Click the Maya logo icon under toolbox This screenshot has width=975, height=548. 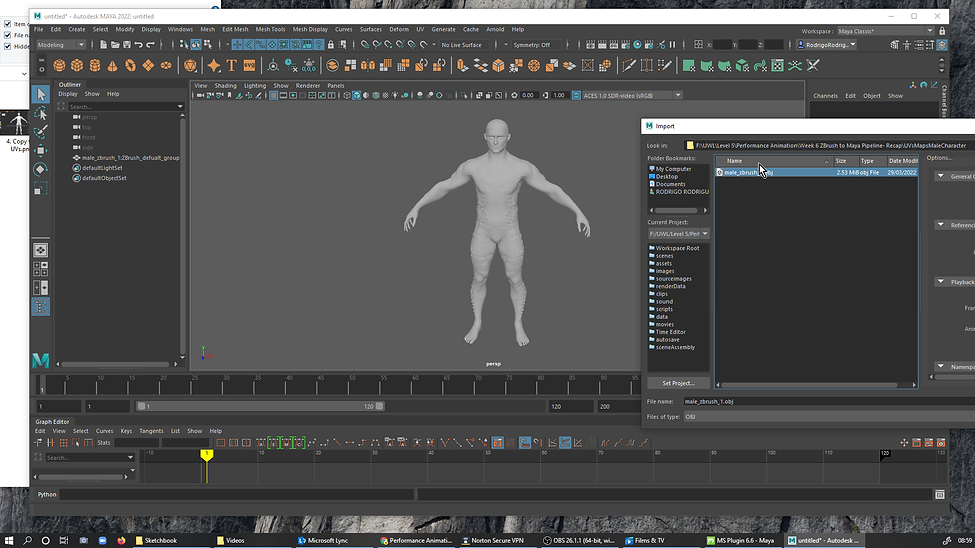[40, 360]
